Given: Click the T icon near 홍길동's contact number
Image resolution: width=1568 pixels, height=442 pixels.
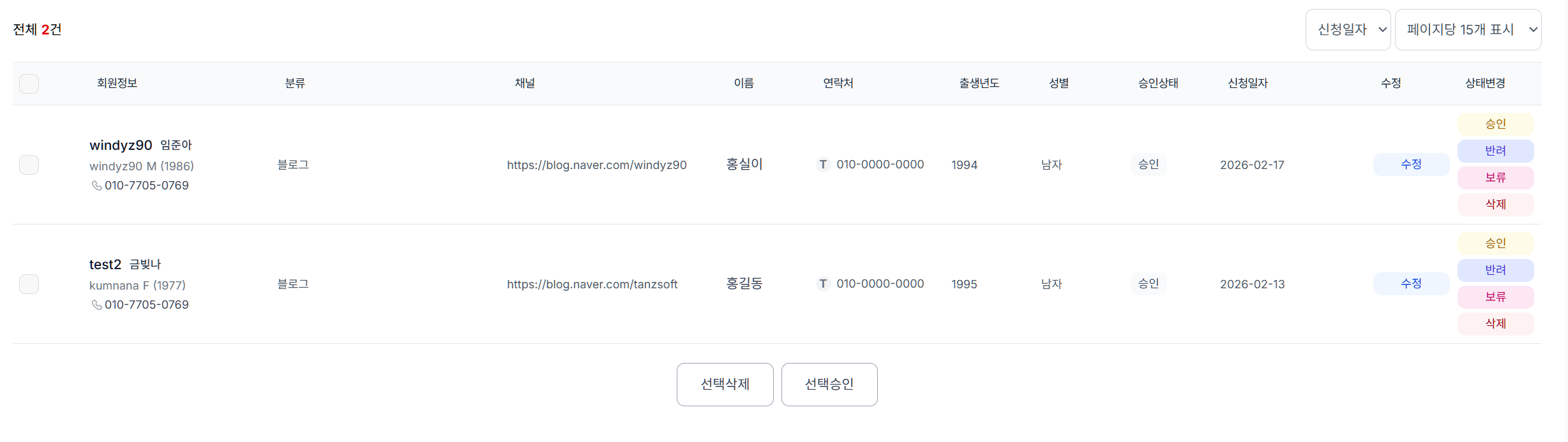Looking at the screenshot, I should tap(822, 283).
